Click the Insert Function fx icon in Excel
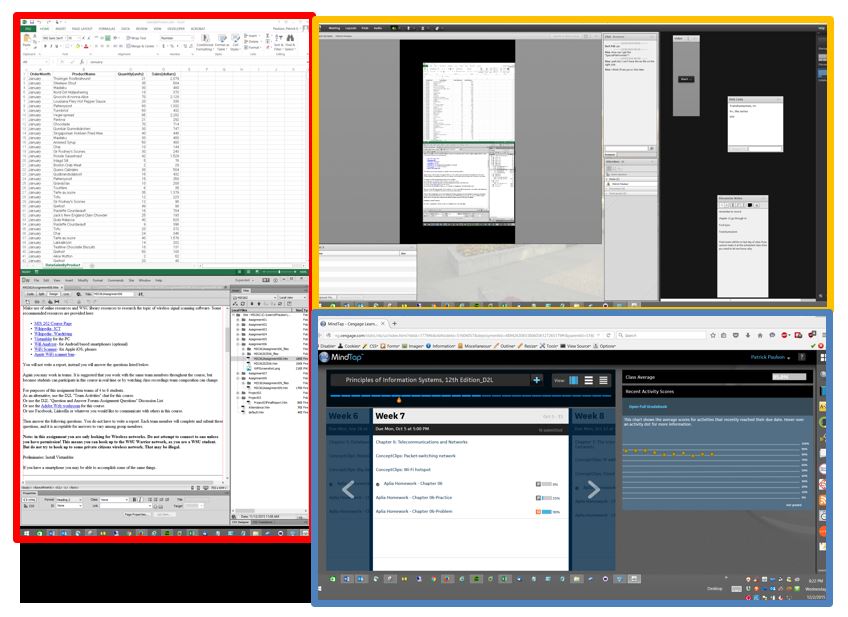 click(81, 60)
